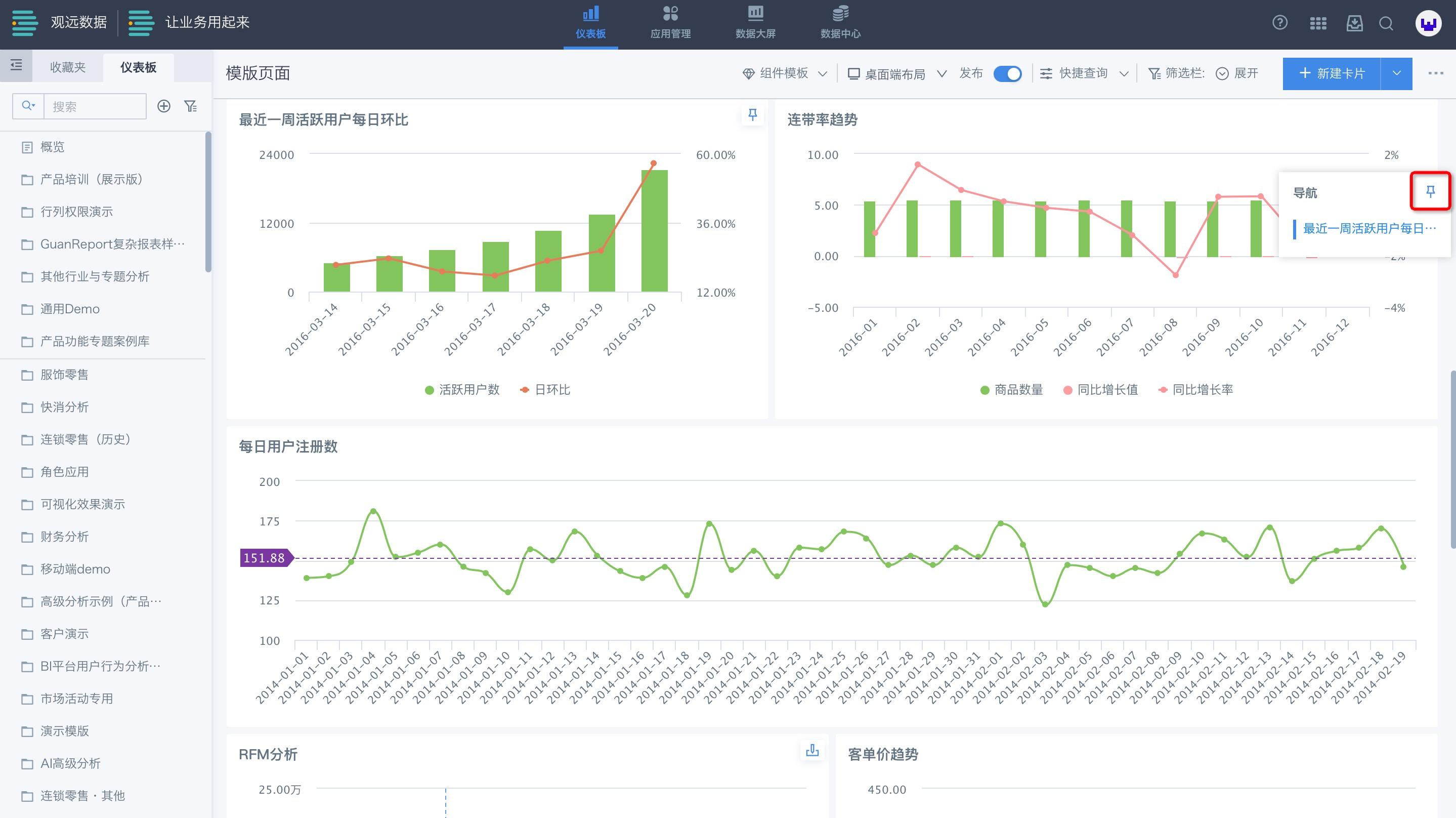Open the 新建卡片 dropdown arrow

coord(1397,73)
